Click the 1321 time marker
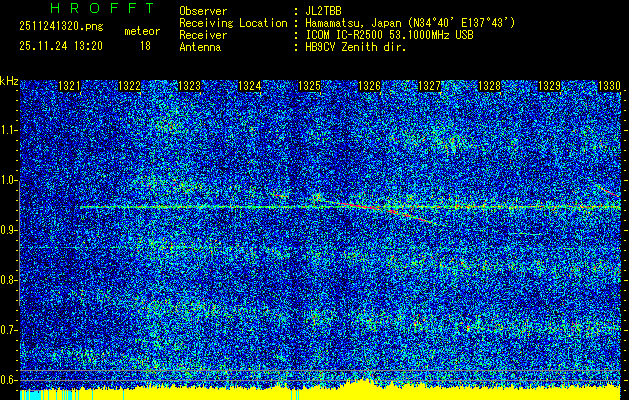Image resolution: width=629 pixels, height=400 pixels. (x=69, y=87)
